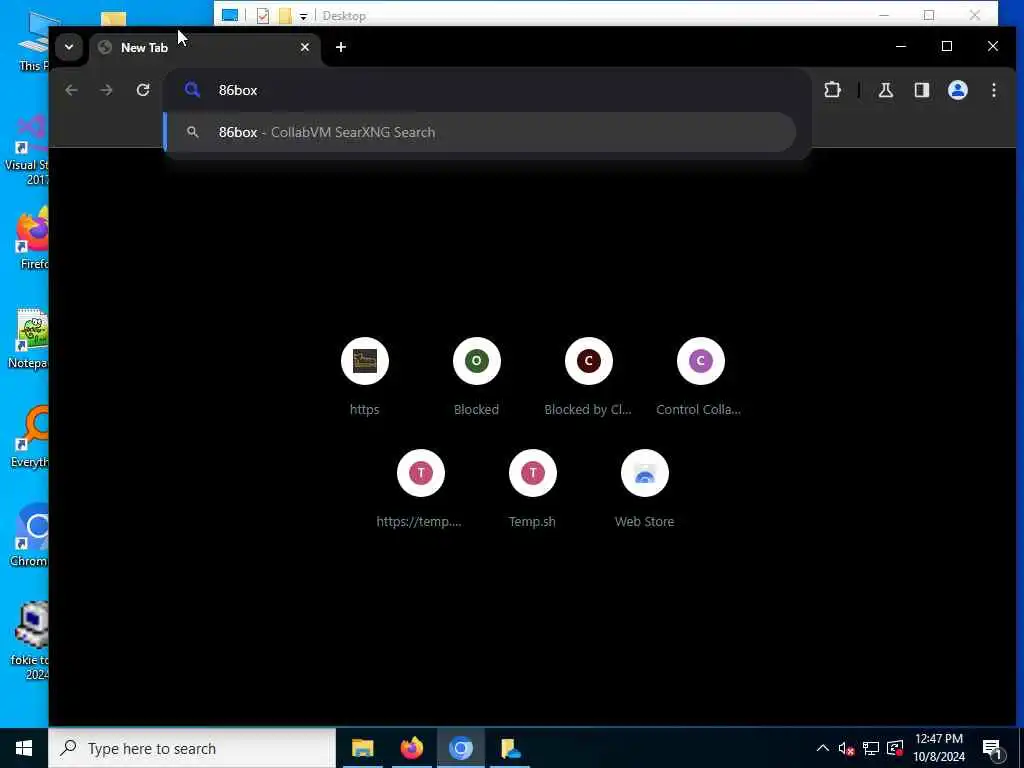Click the muted volume tray icon
Screen dimensions: 1024x768
pos(846,748)
